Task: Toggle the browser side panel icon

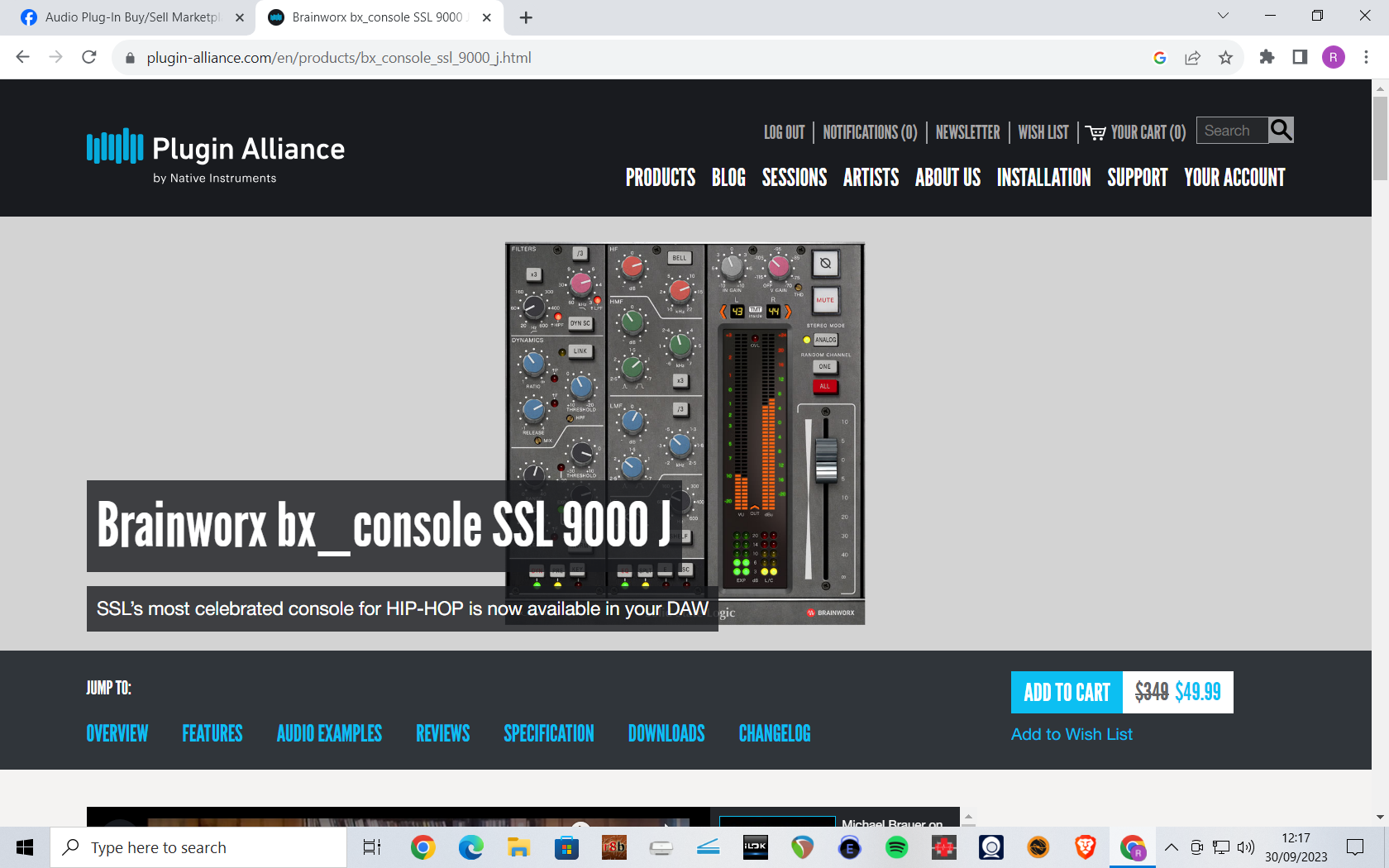Action: 1300,57
